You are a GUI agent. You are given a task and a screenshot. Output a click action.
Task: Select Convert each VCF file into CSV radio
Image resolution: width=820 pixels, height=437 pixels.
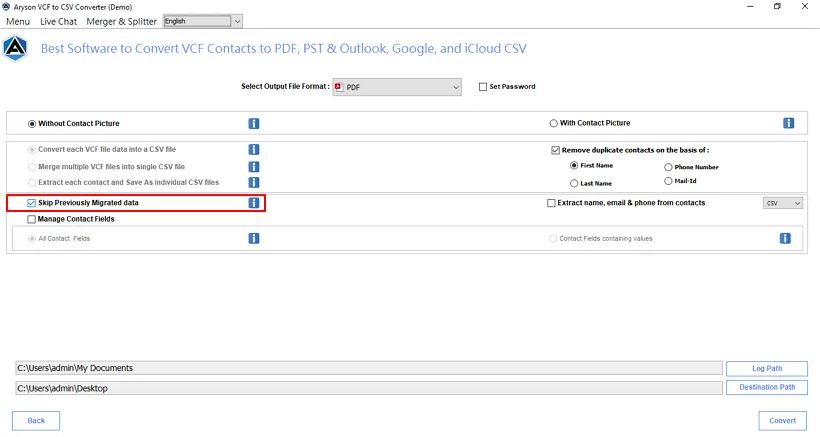coord(32,150)
